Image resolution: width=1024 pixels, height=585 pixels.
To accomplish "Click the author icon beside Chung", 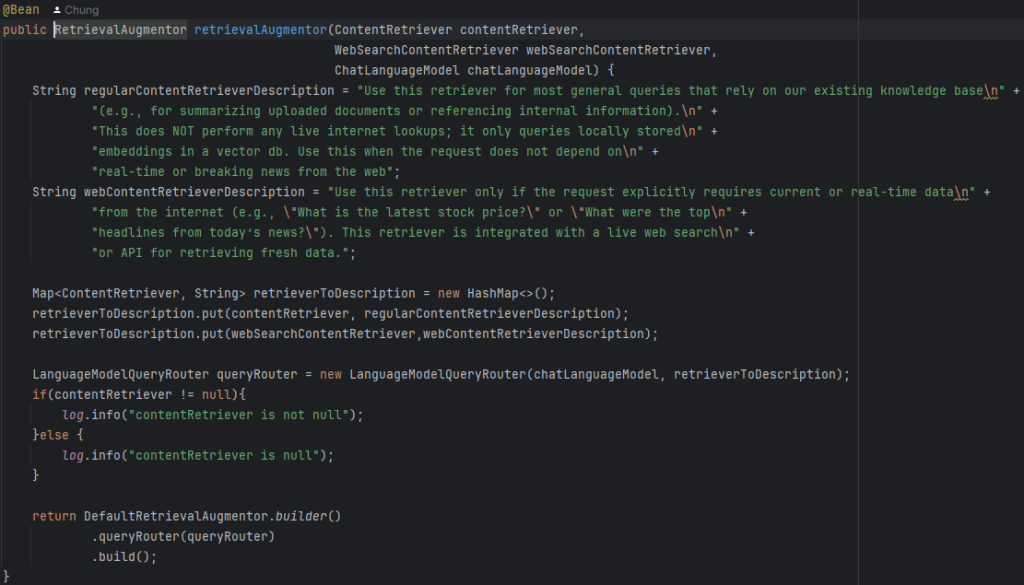I will (x=57, y=10).
